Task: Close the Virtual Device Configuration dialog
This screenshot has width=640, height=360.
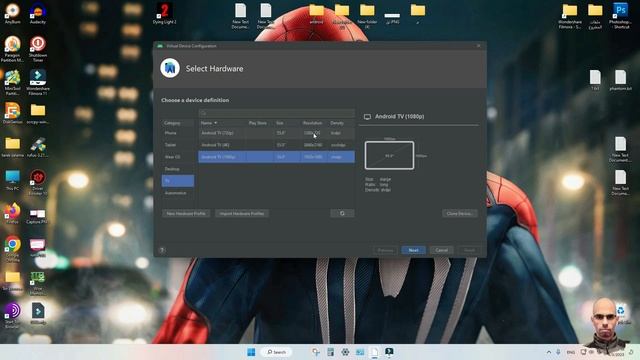Action: coord(479,46)
